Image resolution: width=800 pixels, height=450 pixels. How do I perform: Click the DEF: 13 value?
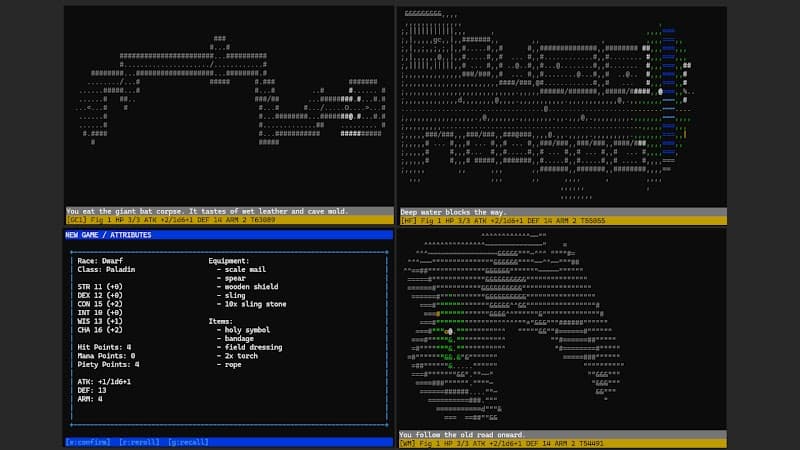point(92,390)
